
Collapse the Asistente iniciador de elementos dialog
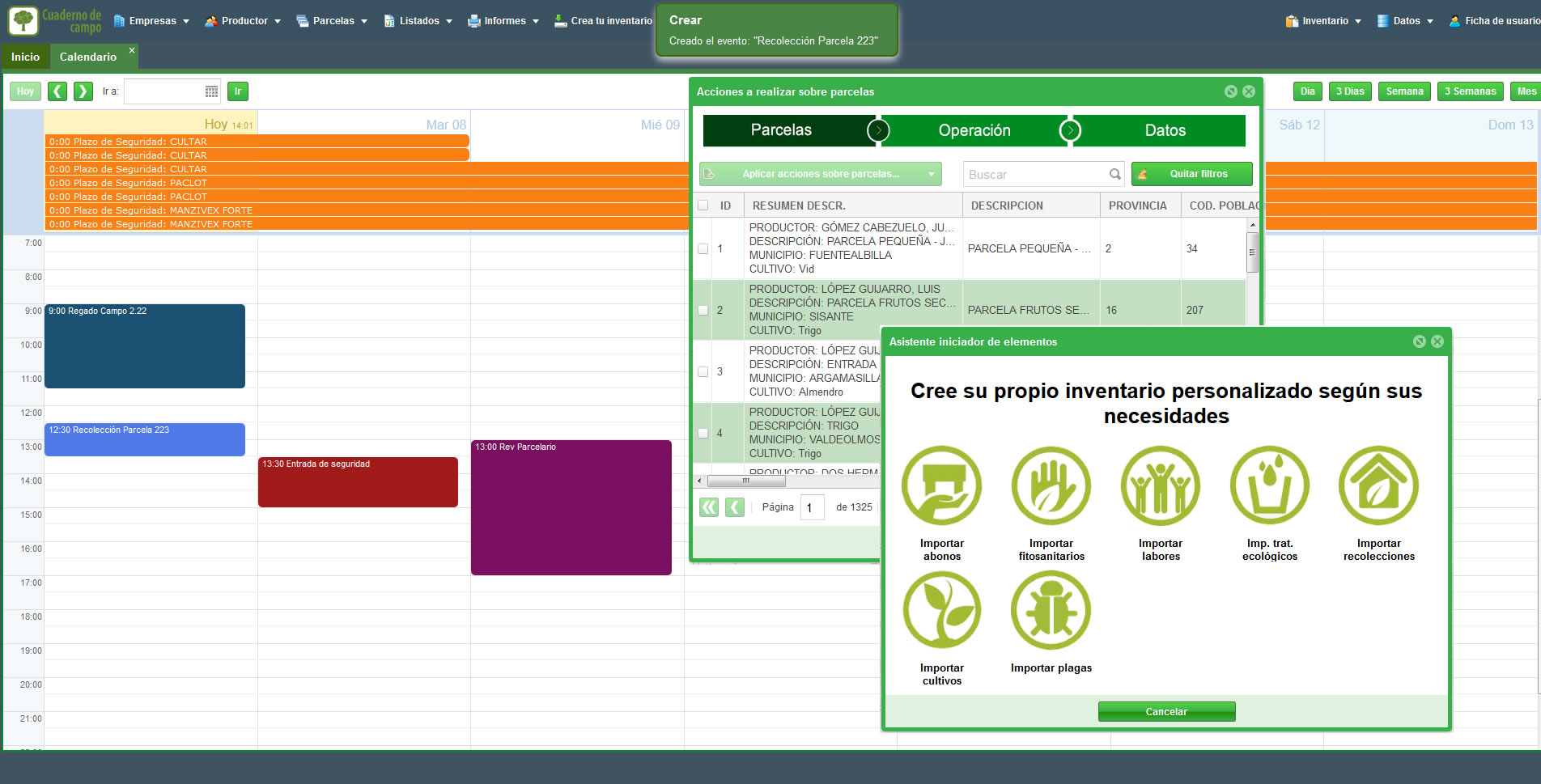point(1419,341)
